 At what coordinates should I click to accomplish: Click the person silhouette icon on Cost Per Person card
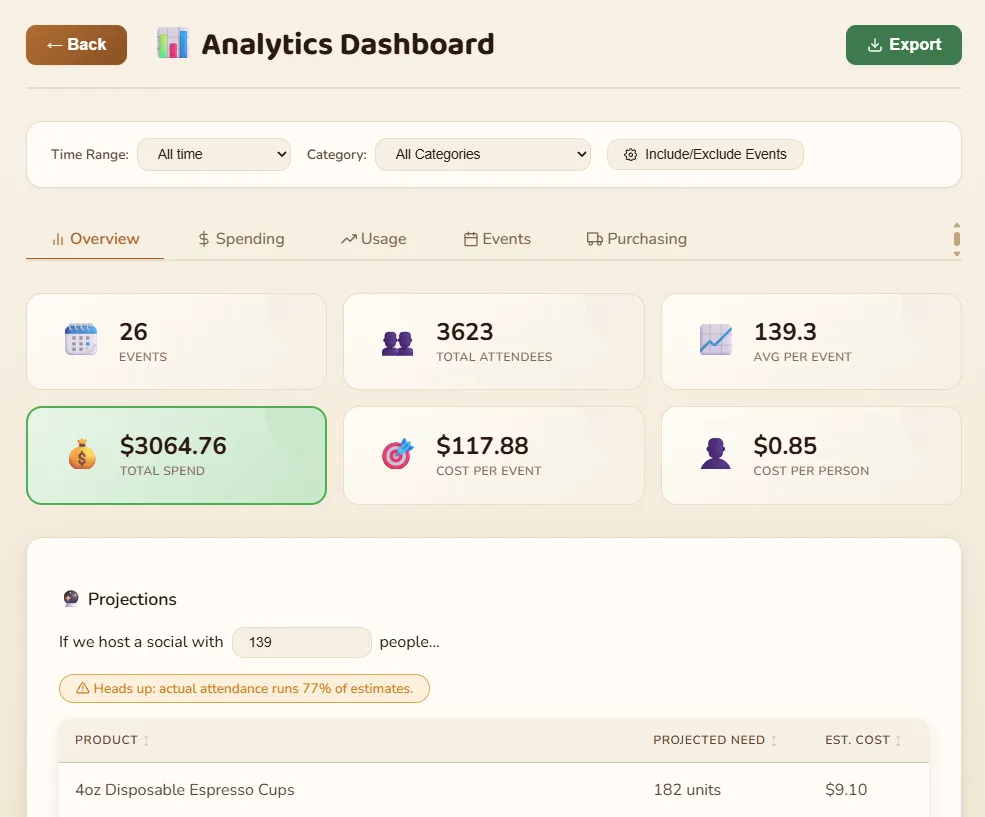click(716, 453)
